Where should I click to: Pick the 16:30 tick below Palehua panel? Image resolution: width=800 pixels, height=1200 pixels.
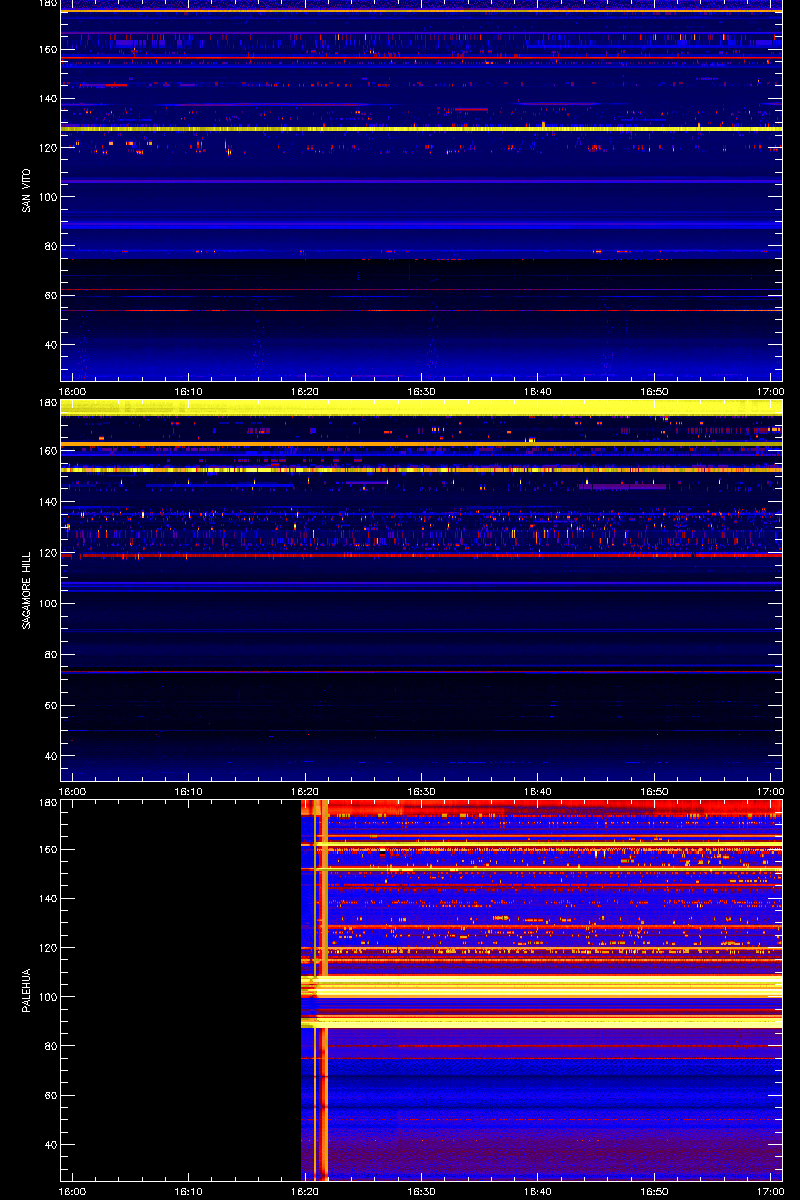pyautogui.click(x=422, y=1191)
